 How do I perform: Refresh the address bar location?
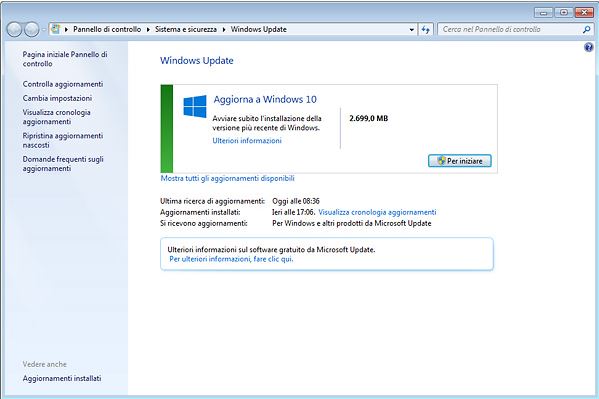426,29
